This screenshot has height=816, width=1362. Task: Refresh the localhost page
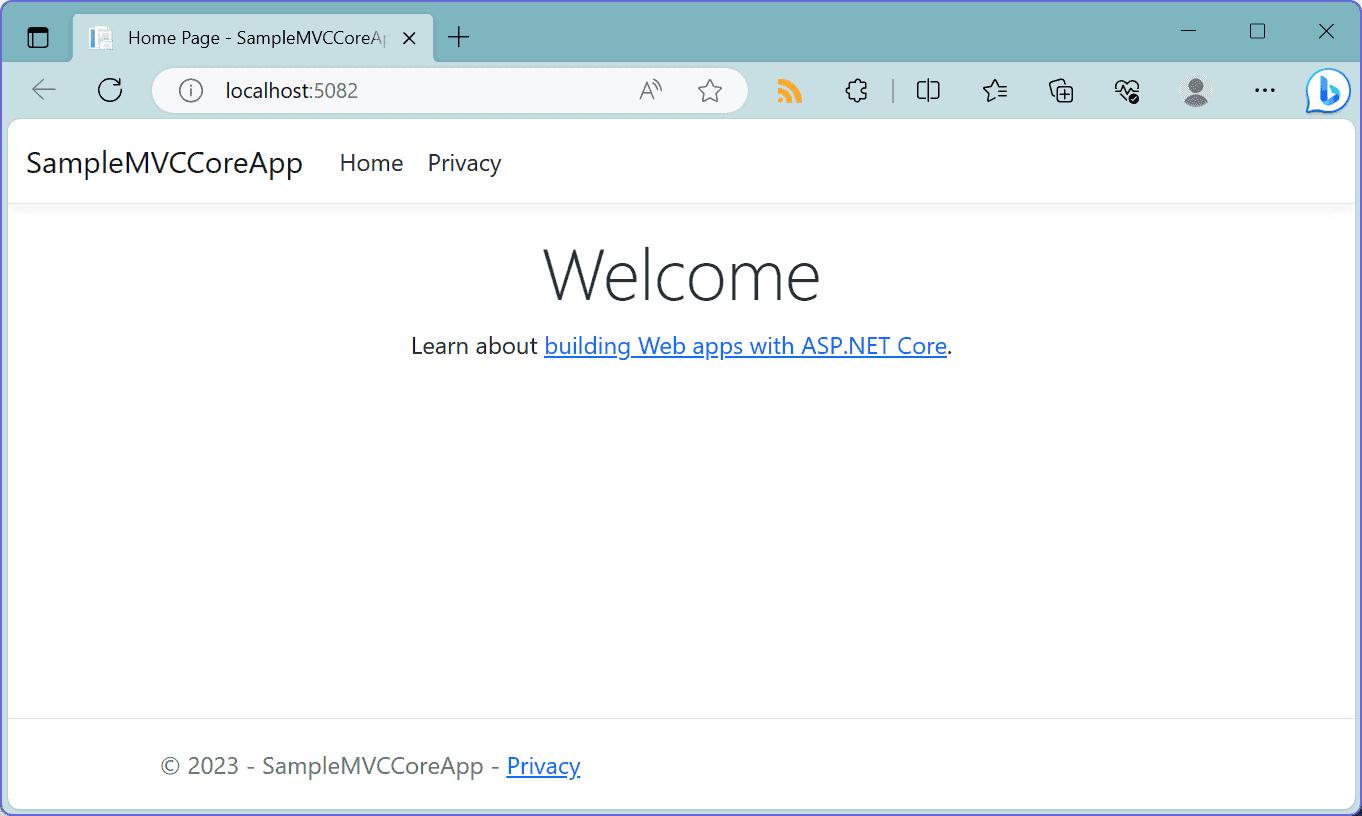pyautogui.click(x=110, y=90)
